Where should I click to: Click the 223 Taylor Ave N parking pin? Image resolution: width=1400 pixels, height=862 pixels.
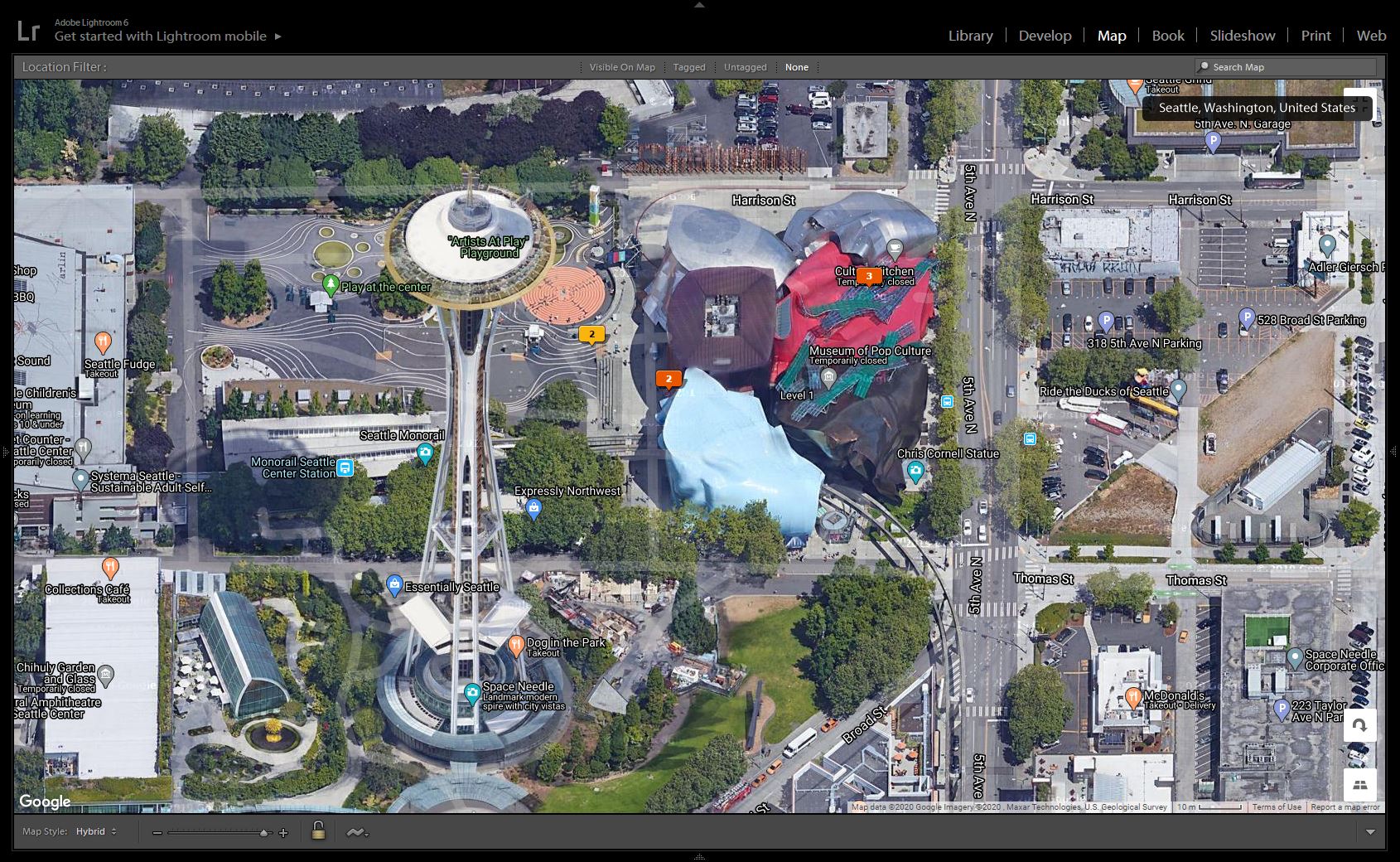tap(1281, 709)
